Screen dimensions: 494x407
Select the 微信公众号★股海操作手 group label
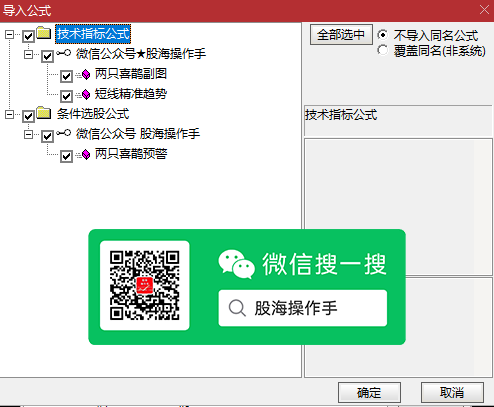coord(141,54)
